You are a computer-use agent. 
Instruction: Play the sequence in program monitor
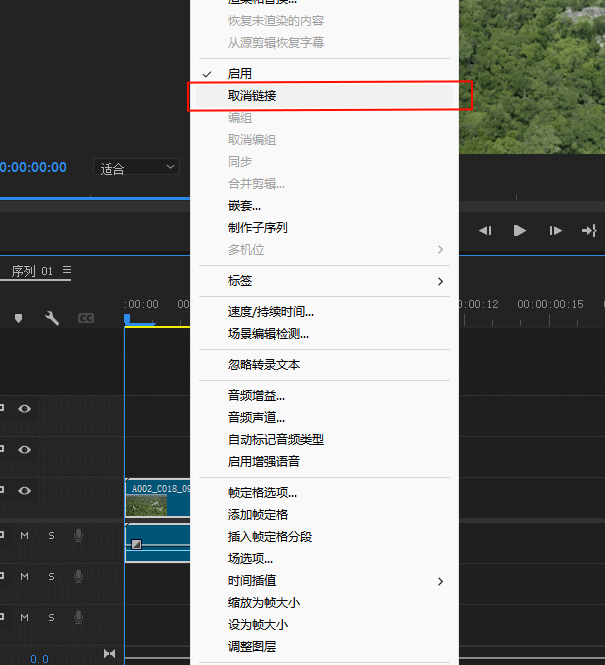click(519, 231)
